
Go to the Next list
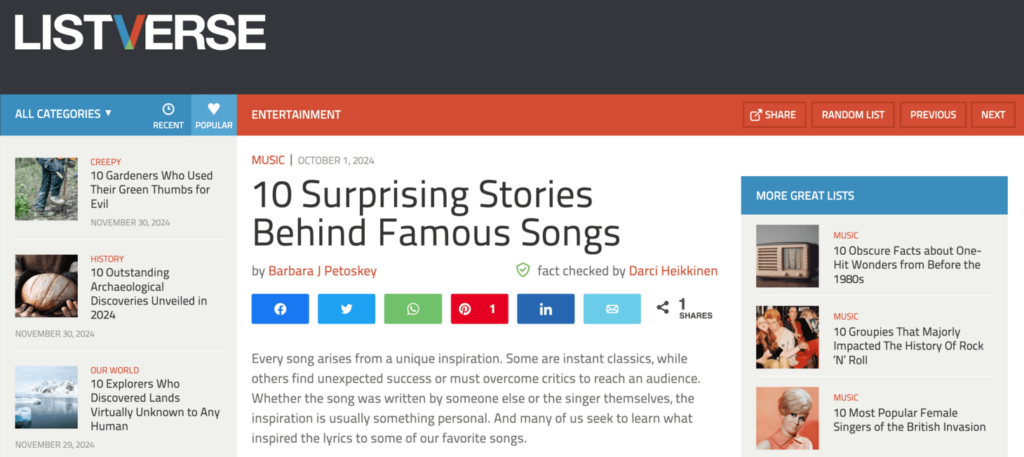(x=993, y=115)
